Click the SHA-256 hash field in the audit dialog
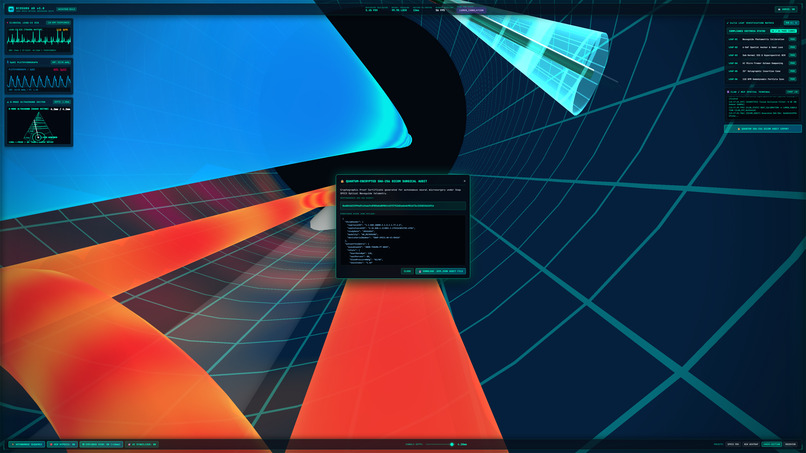 [403, 206]
